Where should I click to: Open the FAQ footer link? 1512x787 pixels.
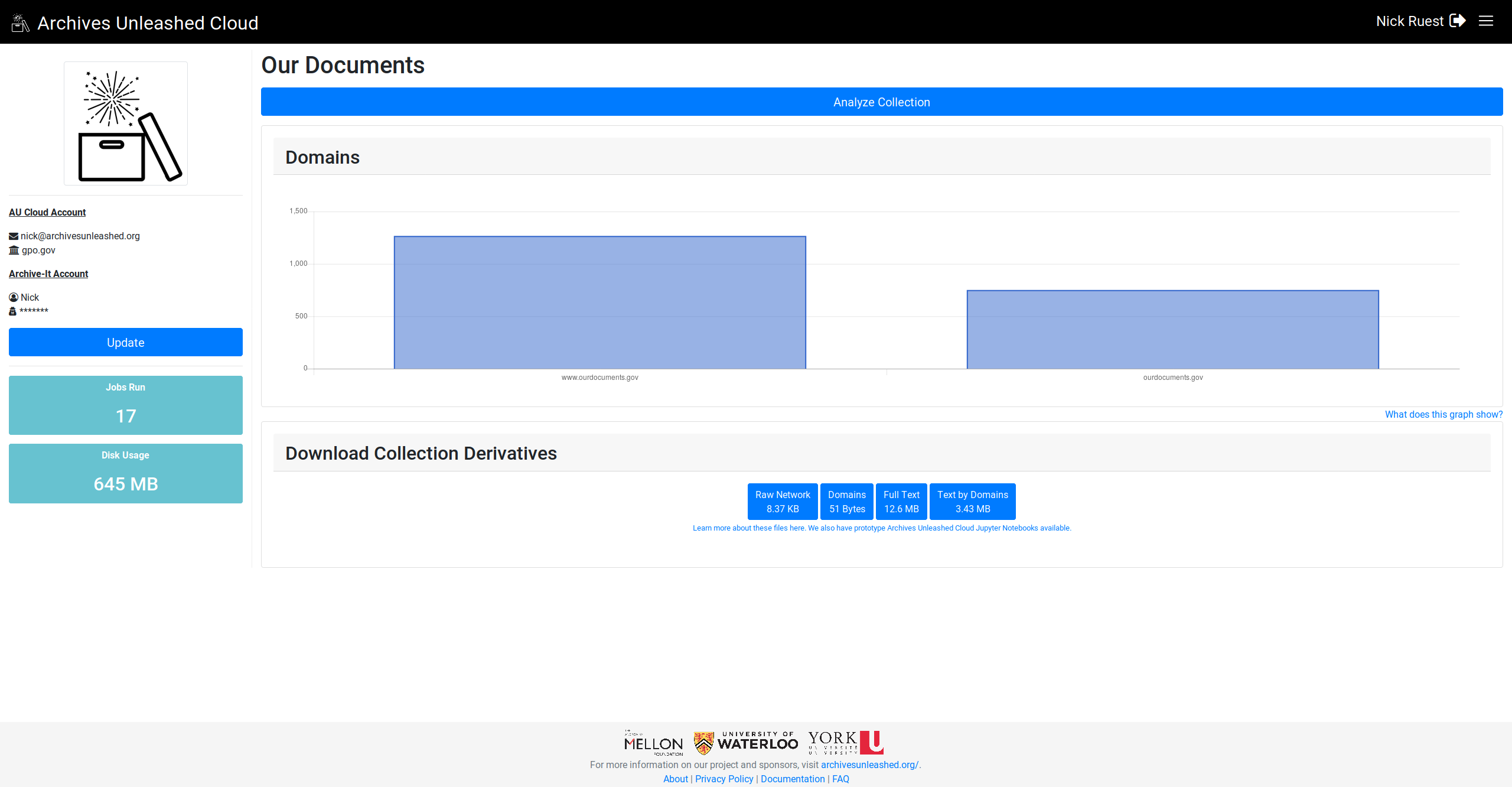pos(840,779)
